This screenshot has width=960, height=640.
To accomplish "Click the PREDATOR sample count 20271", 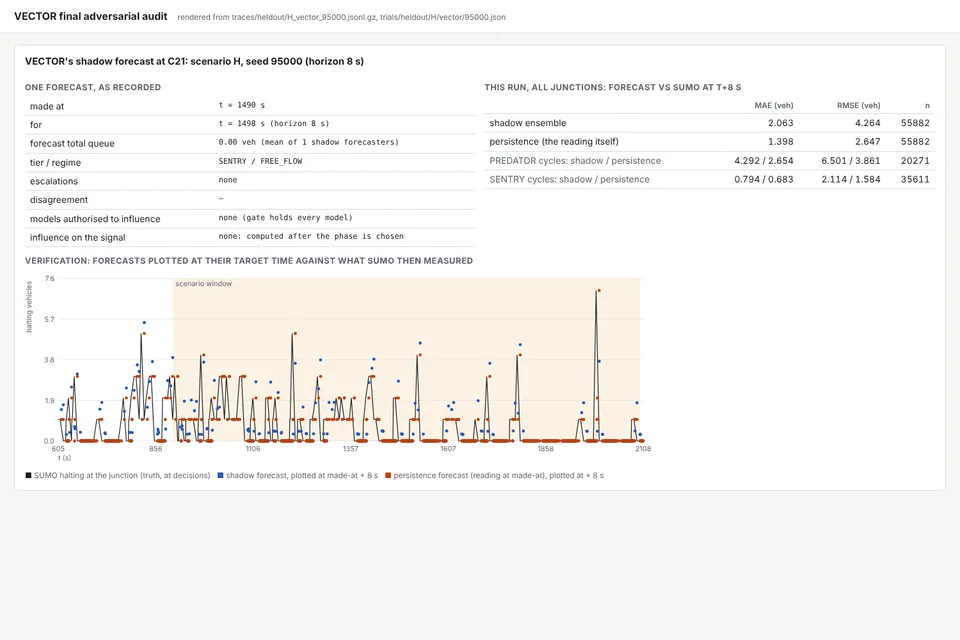I will tap(915, 160).
